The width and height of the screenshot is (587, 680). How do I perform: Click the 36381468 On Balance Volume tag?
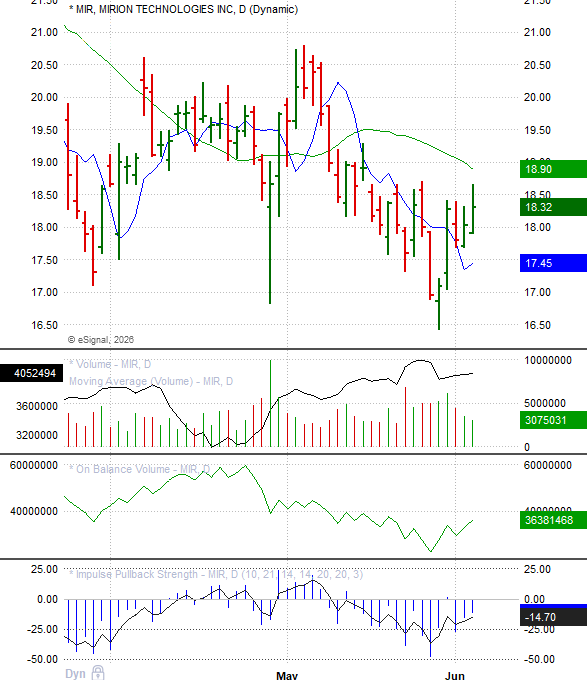click(553, 520)
